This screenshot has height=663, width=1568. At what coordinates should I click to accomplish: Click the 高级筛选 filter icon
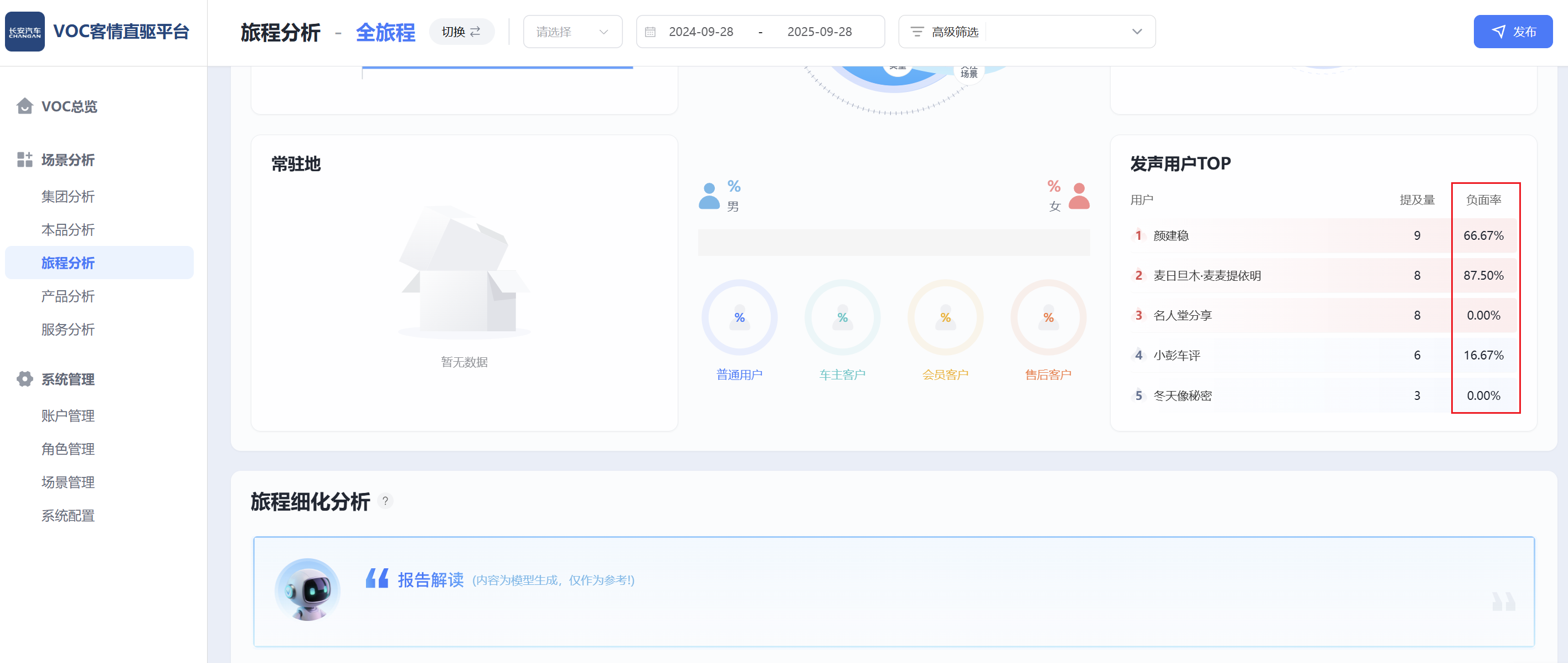(x=917, y=32)
